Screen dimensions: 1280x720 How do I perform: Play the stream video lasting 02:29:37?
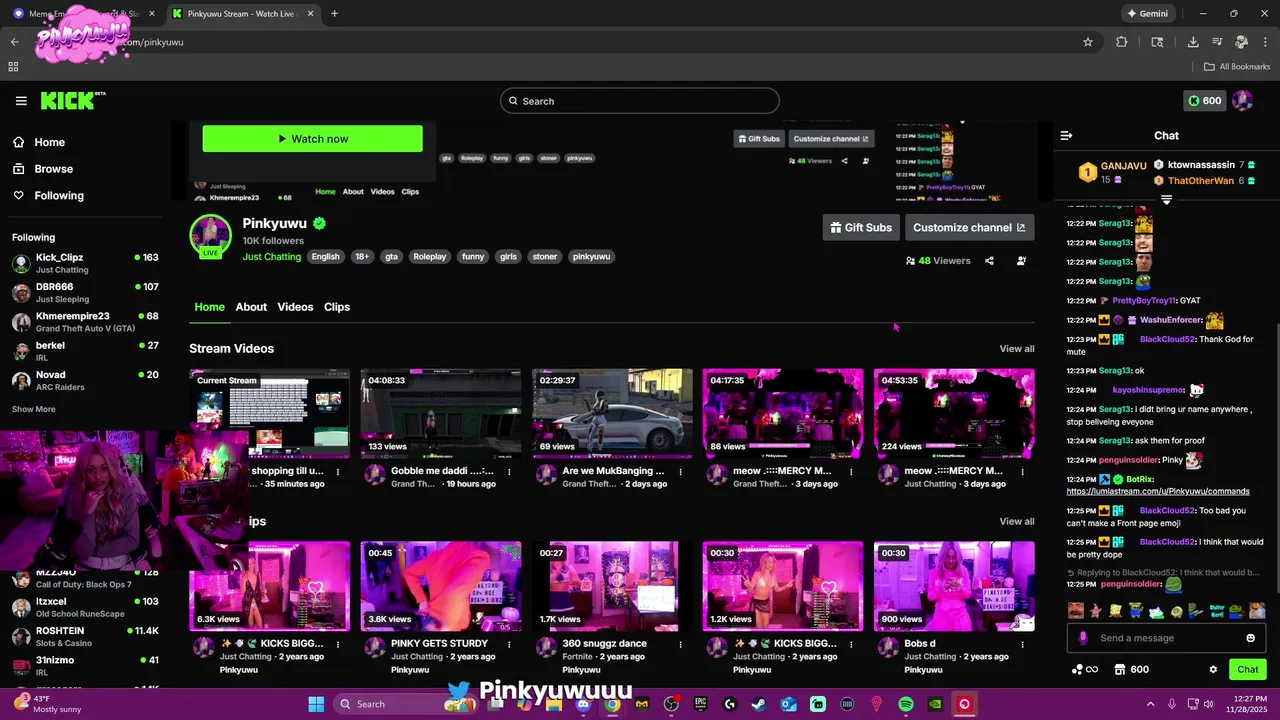coord(612,414)
